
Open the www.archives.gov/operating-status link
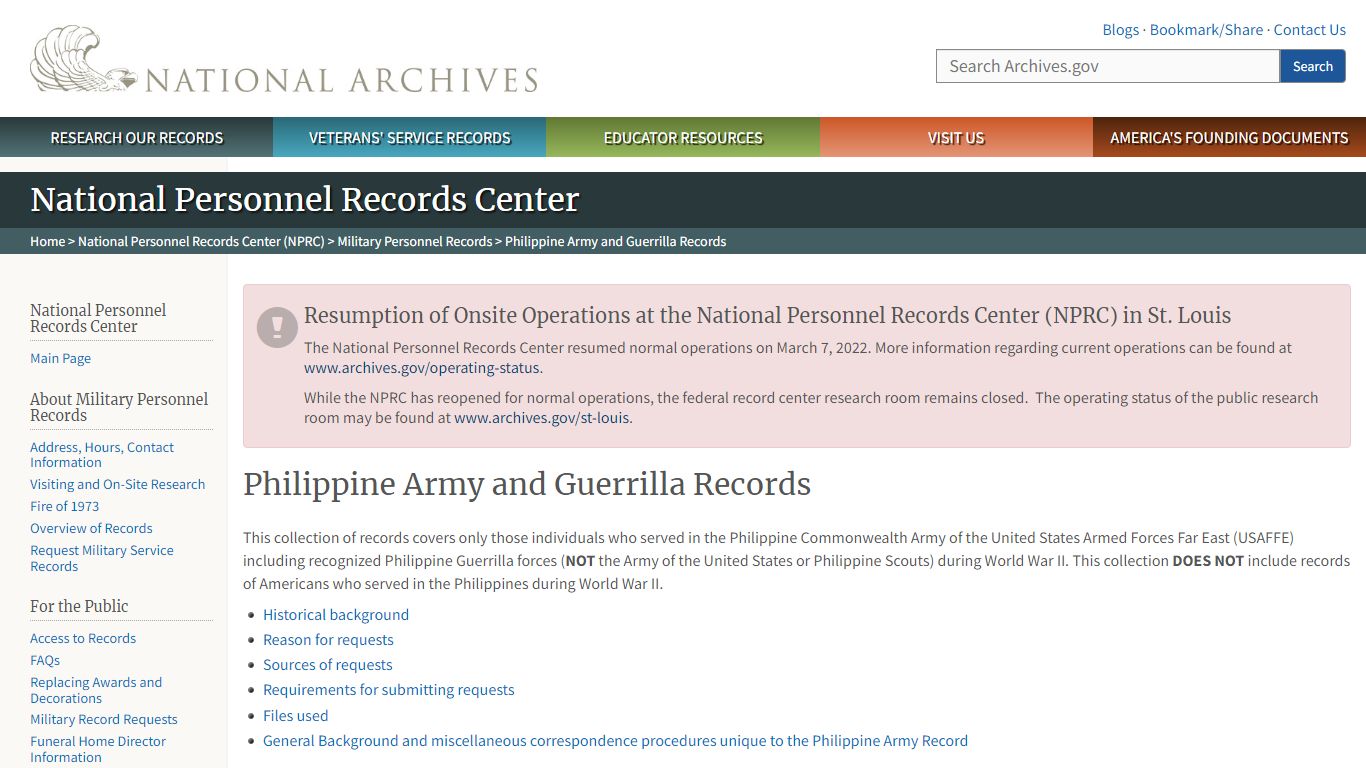pos(422,367)
